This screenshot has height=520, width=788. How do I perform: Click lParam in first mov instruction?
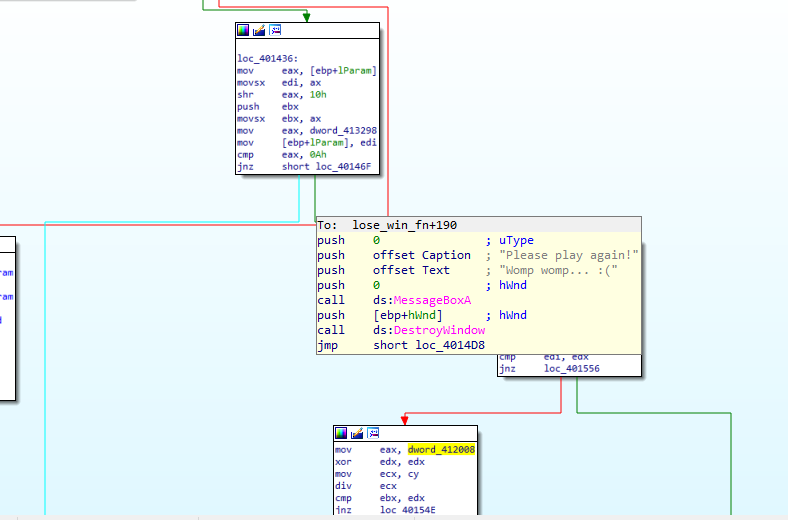tap(356, 70)
